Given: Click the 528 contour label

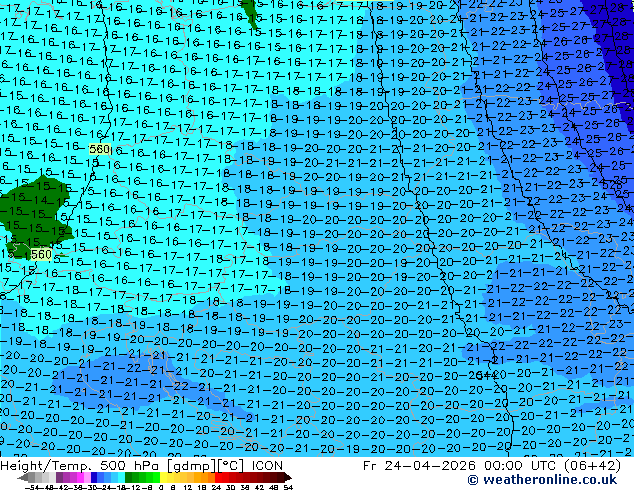Looking at the screenshot, I should click(612, 185).
